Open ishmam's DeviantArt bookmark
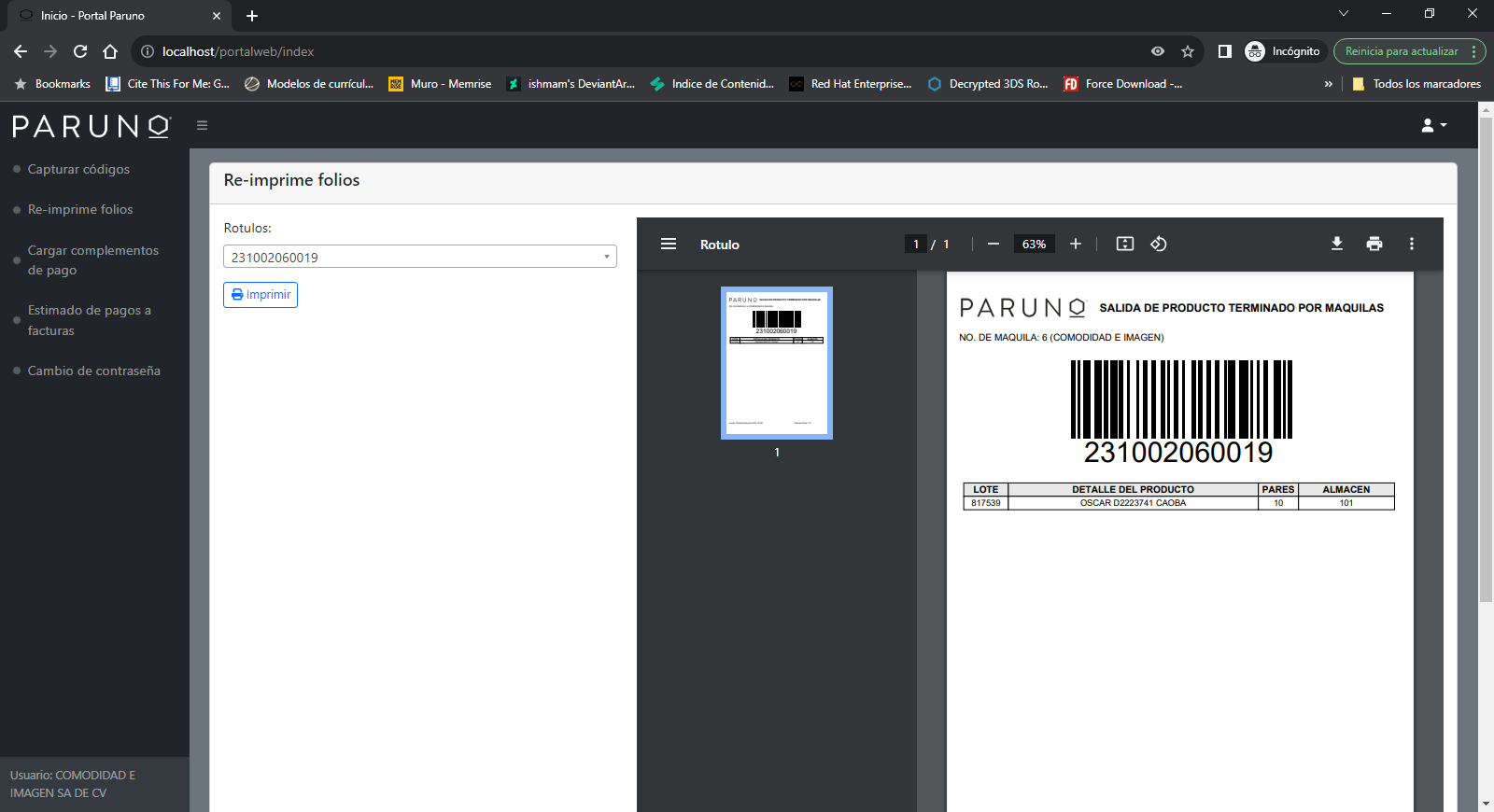Viewport: 1494px width, 812px height. click(571, 84)
